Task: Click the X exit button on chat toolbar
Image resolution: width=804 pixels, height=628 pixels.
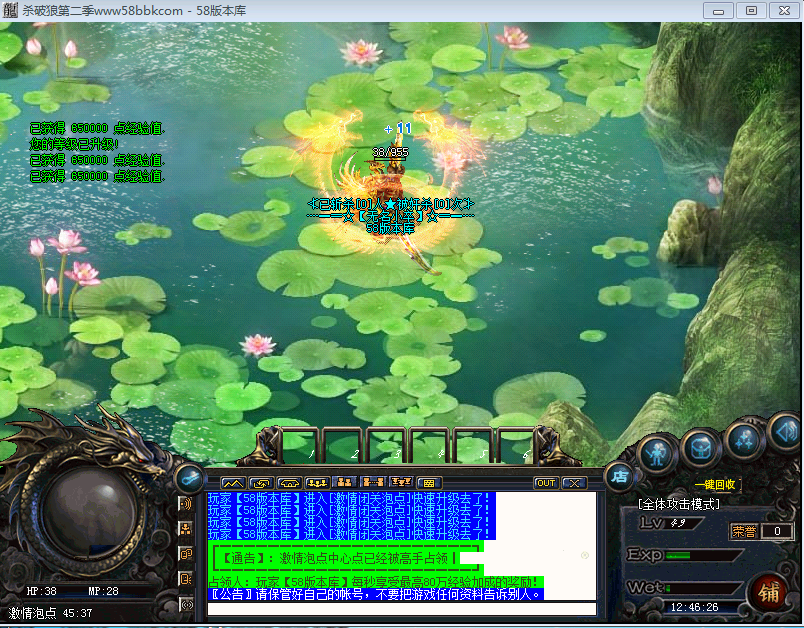Action: click(574, 483)
